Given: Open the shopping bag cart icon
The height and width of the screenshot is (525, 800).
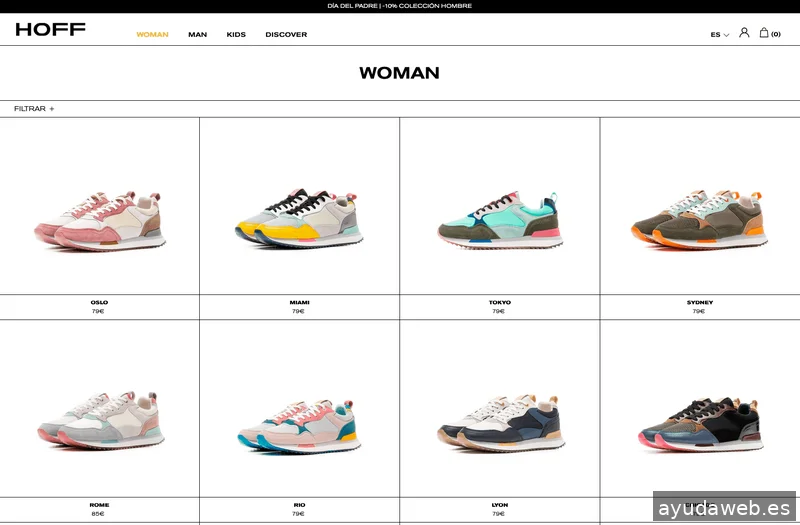Looking at the screenshot, I should click(x=765, y=33).
